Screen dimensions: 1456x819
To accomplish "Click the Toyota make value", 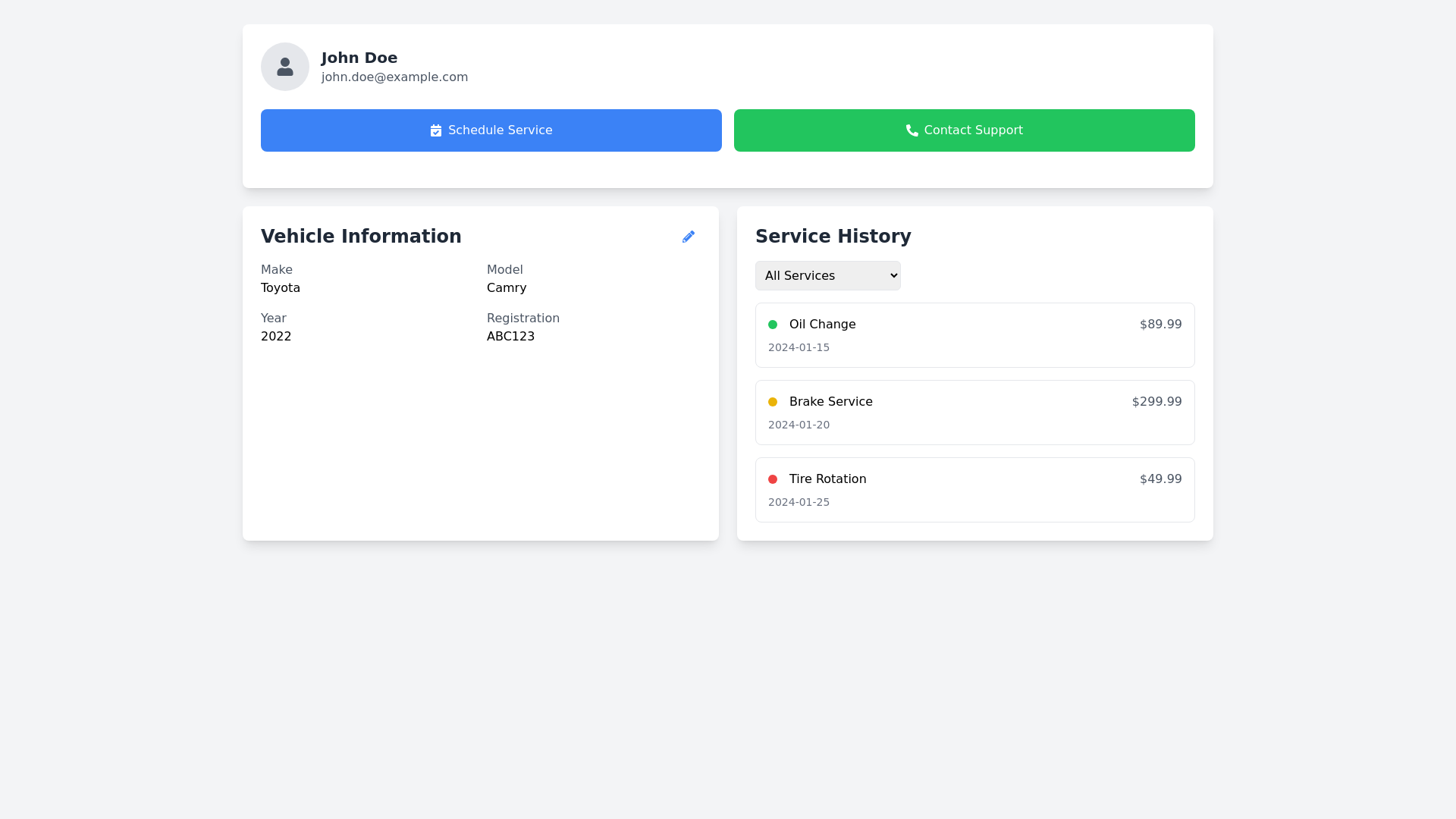I will 281,288.
